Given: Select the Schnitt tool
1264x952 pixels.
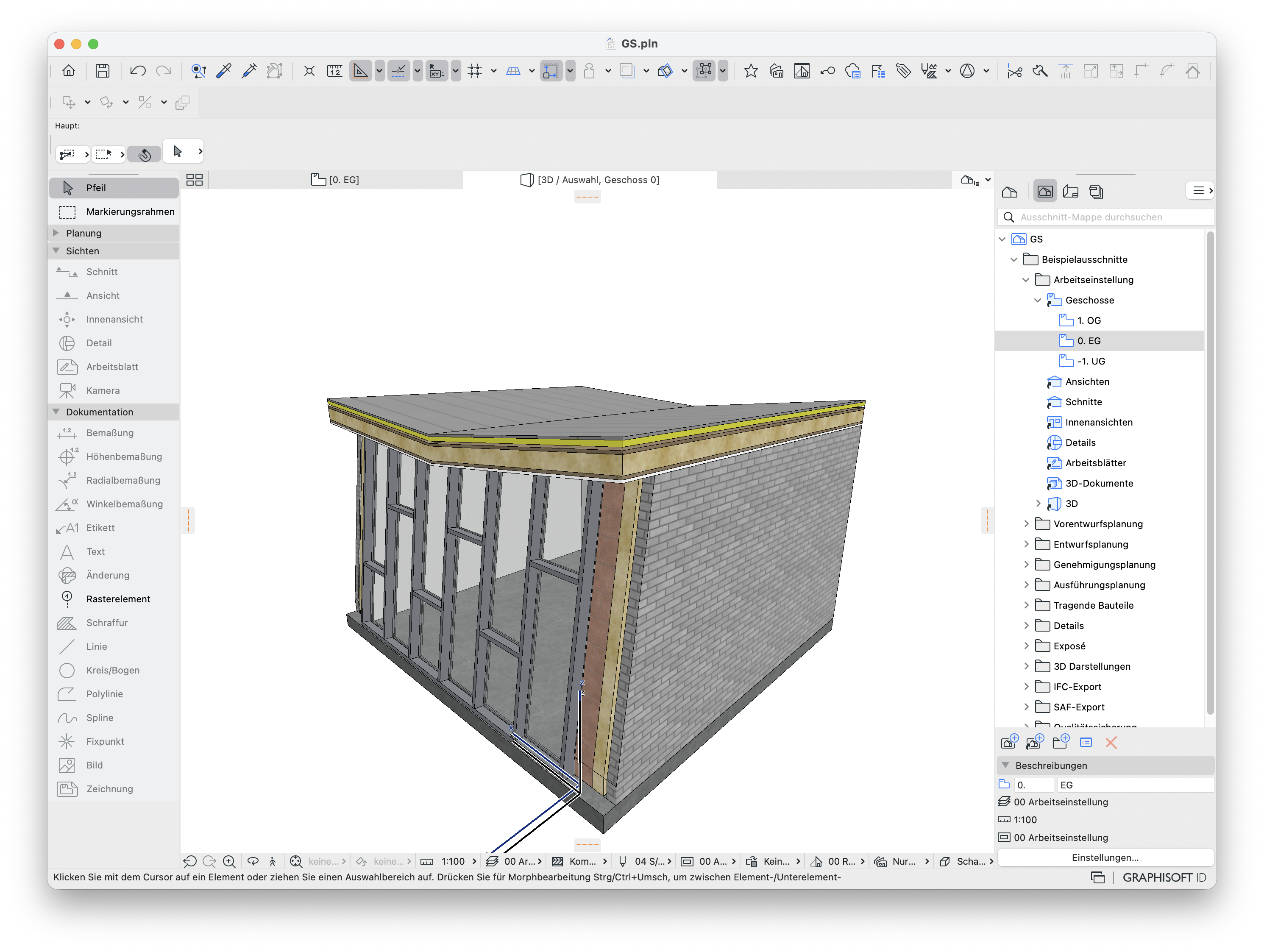Looking at the screenshot, I should pyautogui.click(x=114, y=272).
